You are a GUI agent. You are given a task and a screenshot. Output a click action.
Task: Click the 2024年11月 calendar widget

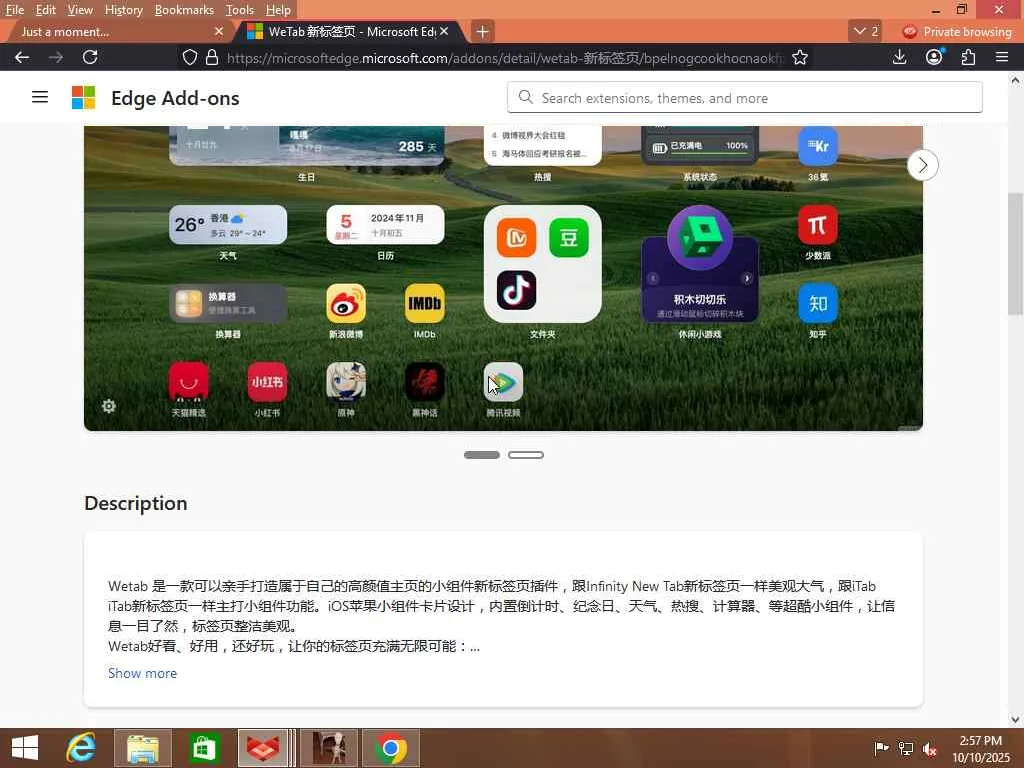pos(385,225)
